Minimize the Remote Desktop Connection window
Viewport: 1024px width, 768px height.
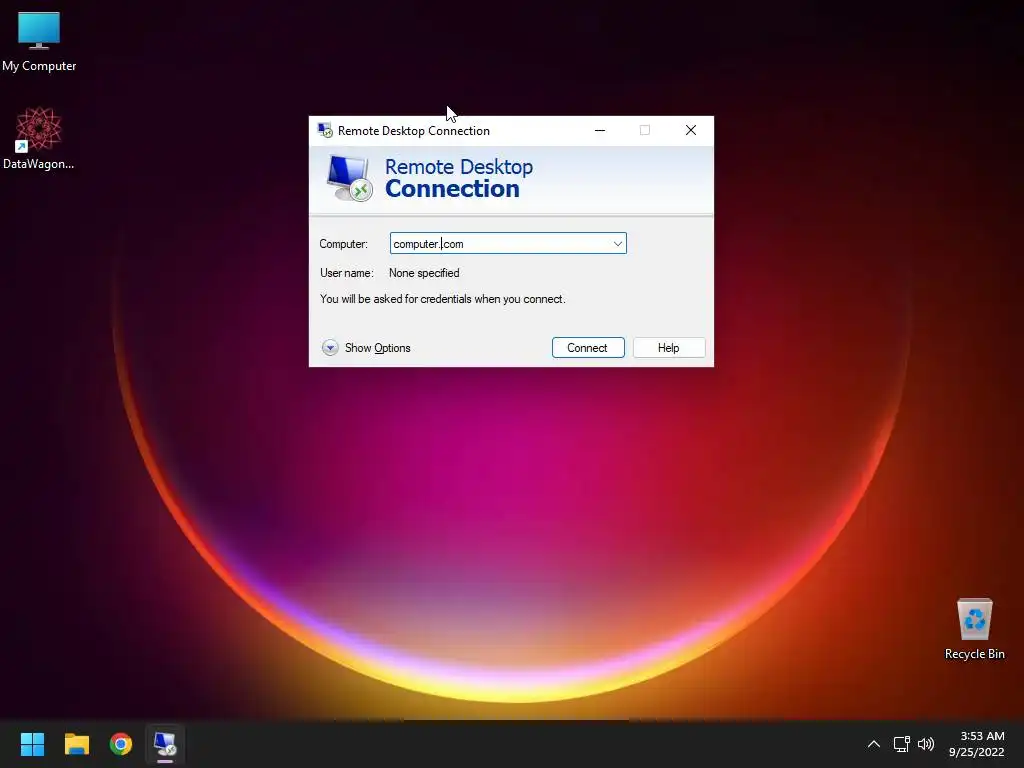tap(600, 130)
